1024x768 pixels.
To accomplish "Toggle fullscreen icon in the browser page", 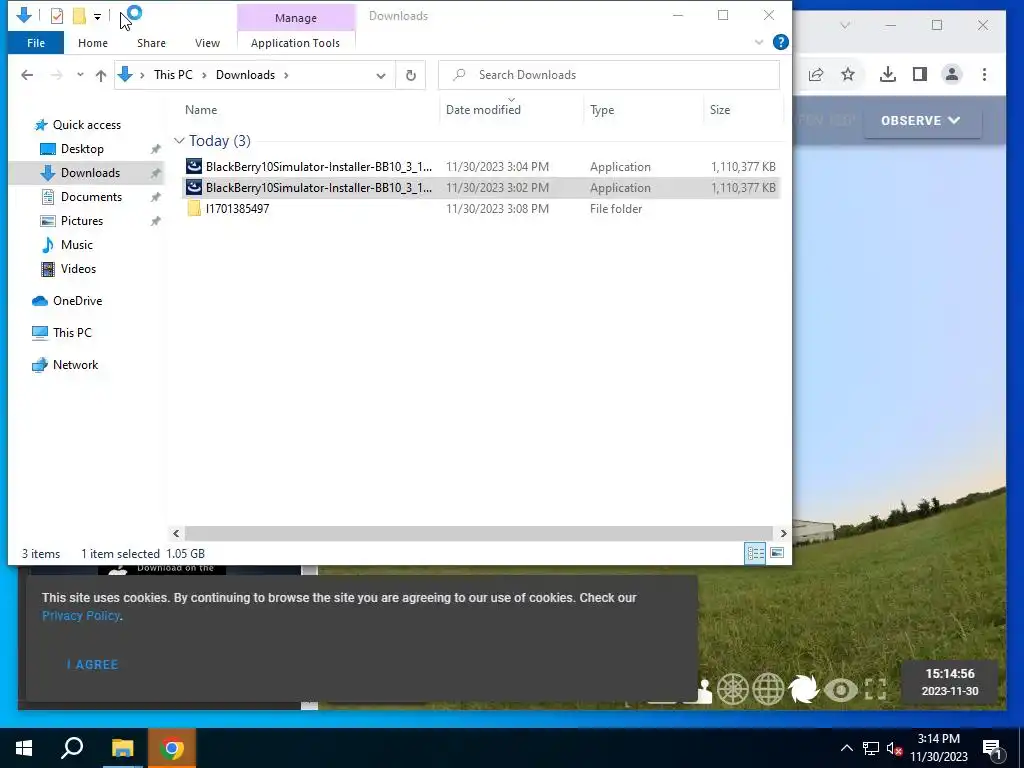I will pos(876,689).
